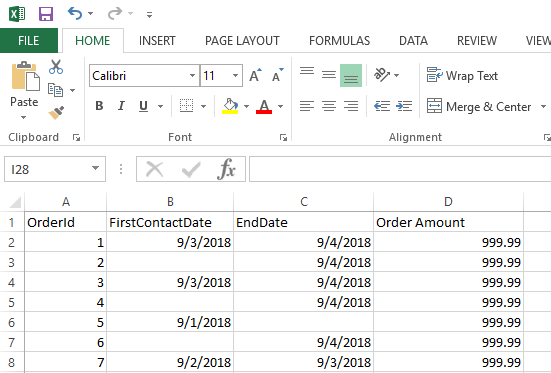Image resolution: width=551 pixels, height=373 pixels.
Task: Click the Redo arrow icon
Action: point(115,14)
